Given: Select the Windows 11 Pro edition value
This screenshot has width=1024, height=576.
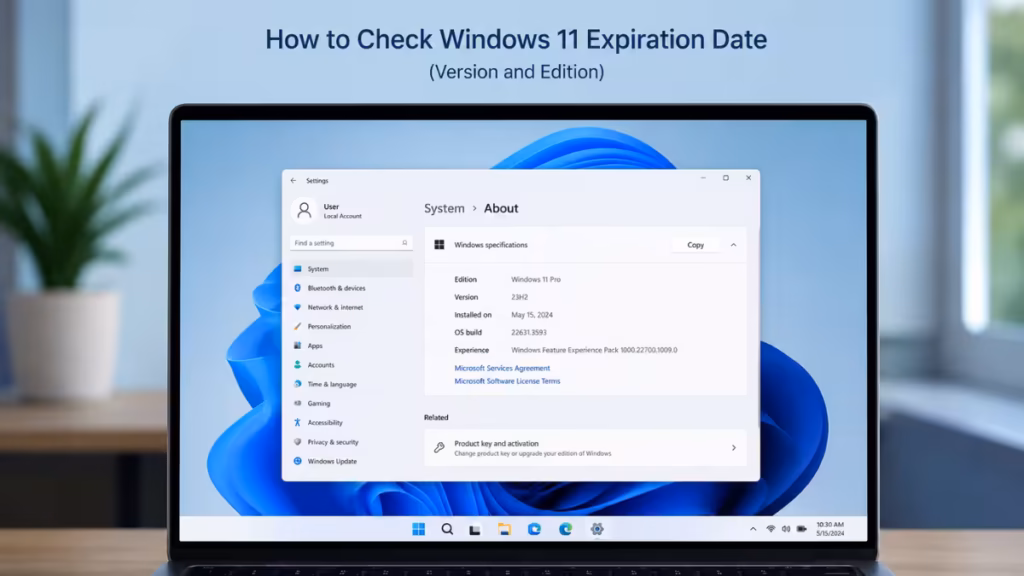Looking at the screenshot, I should [536, 280].
